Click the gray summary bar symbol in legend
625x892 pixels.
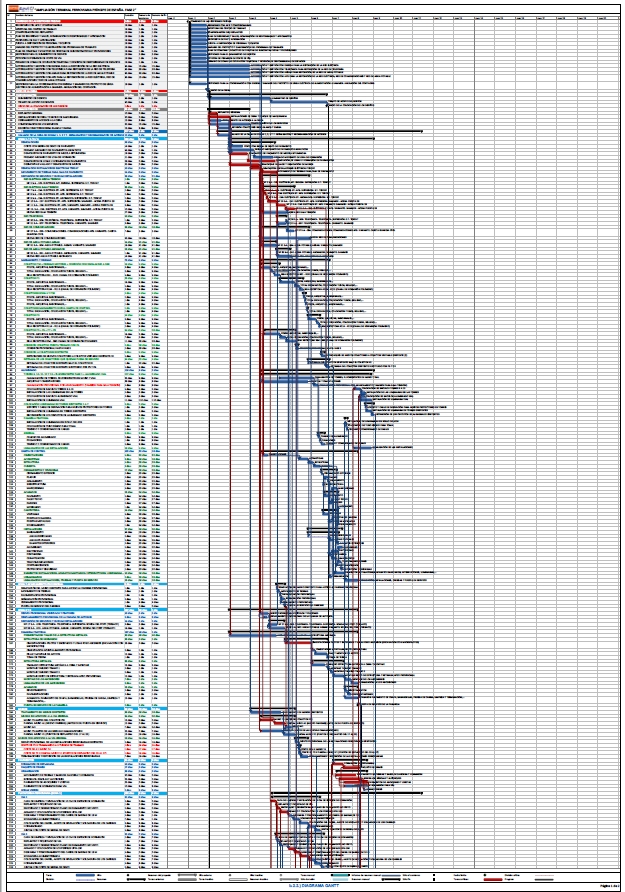[x=187, y=875]
